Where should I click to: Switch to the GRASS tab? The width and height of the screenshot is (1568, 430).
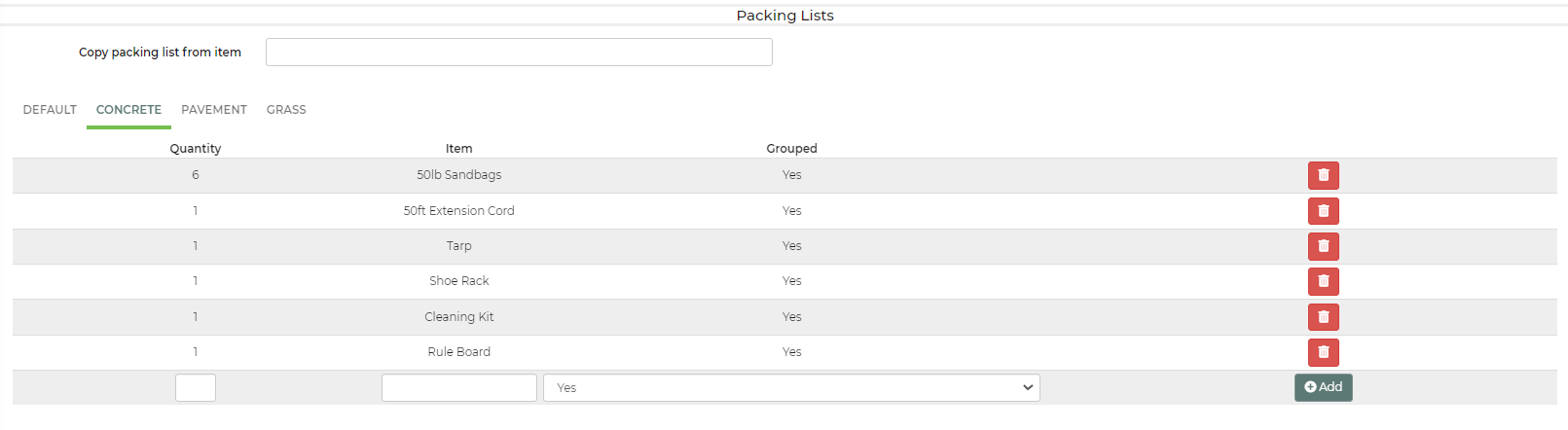point(286,110)
